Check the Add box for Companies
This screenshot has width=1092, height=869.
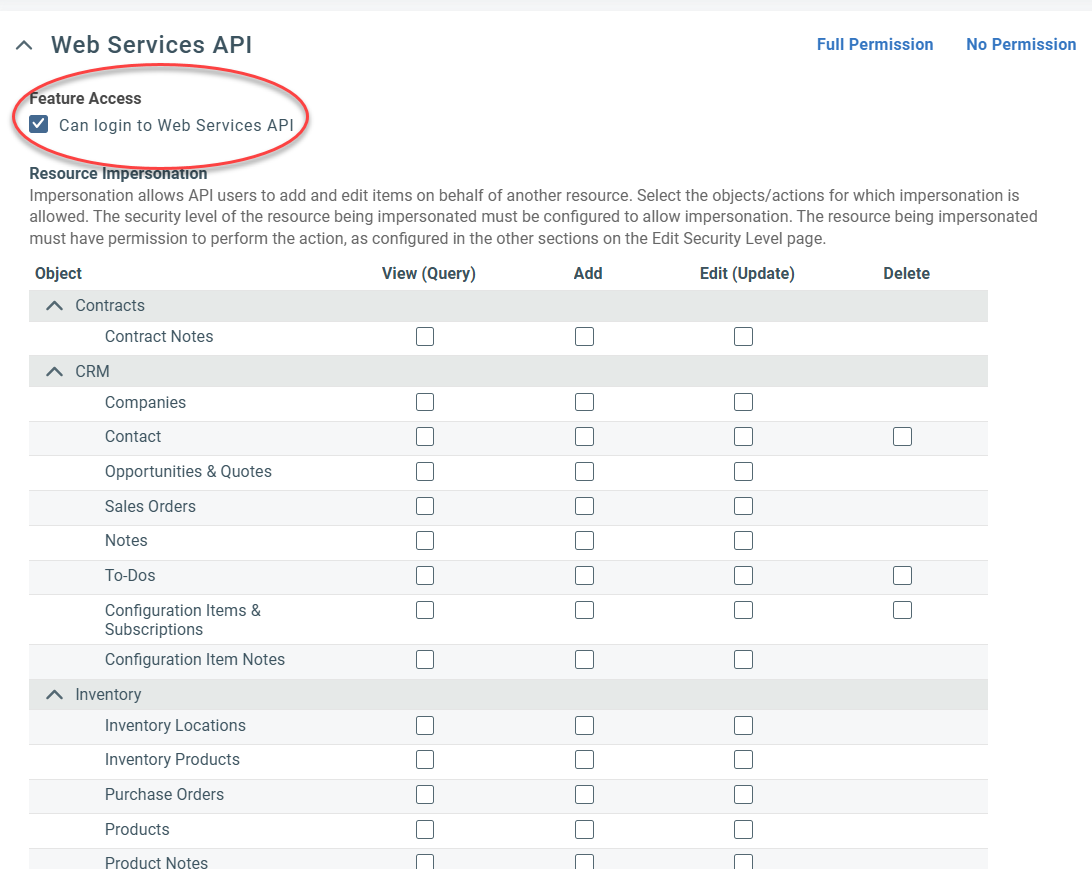tap(584, 402)
